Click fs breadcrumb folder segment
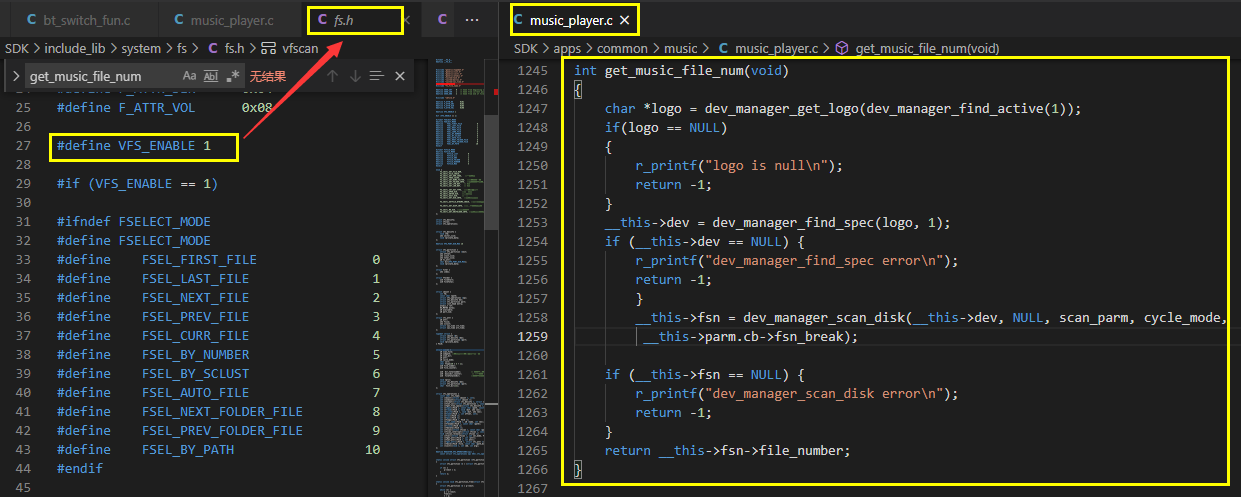The width and height of the screenshot is (1241, 497). [182, 47]
